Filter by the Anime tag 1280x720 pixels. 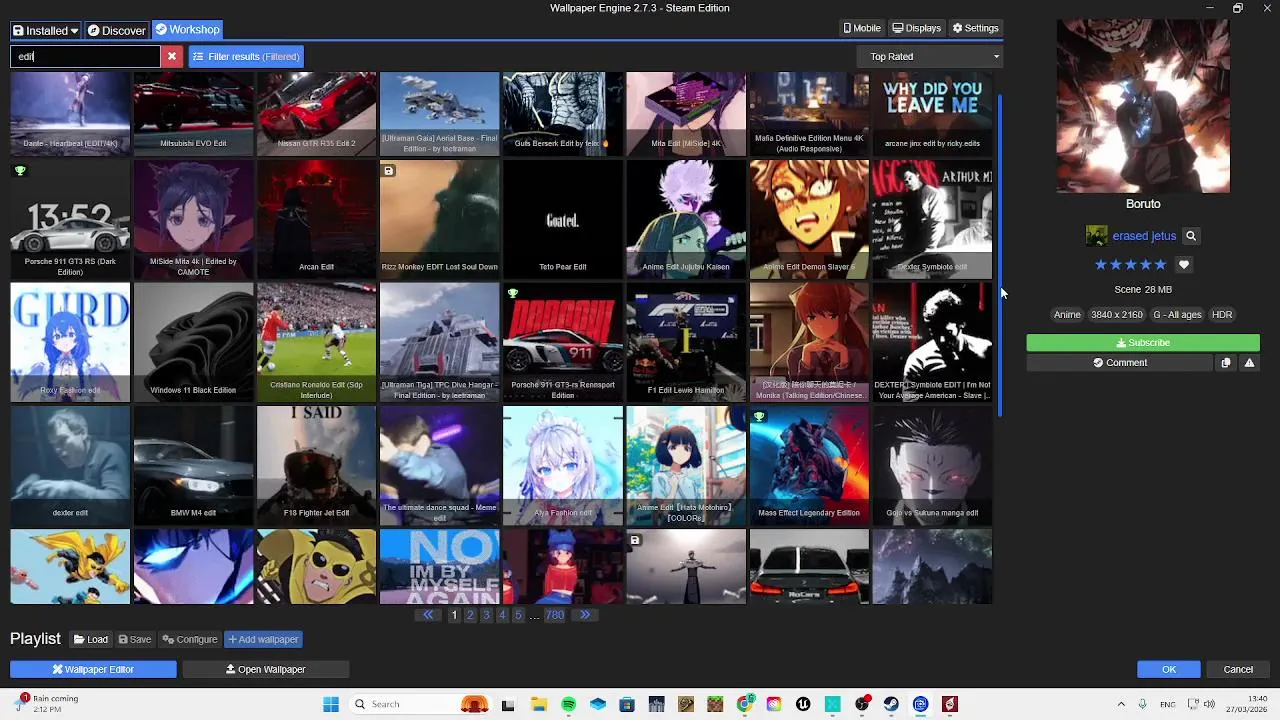(x=1067, y=315)
